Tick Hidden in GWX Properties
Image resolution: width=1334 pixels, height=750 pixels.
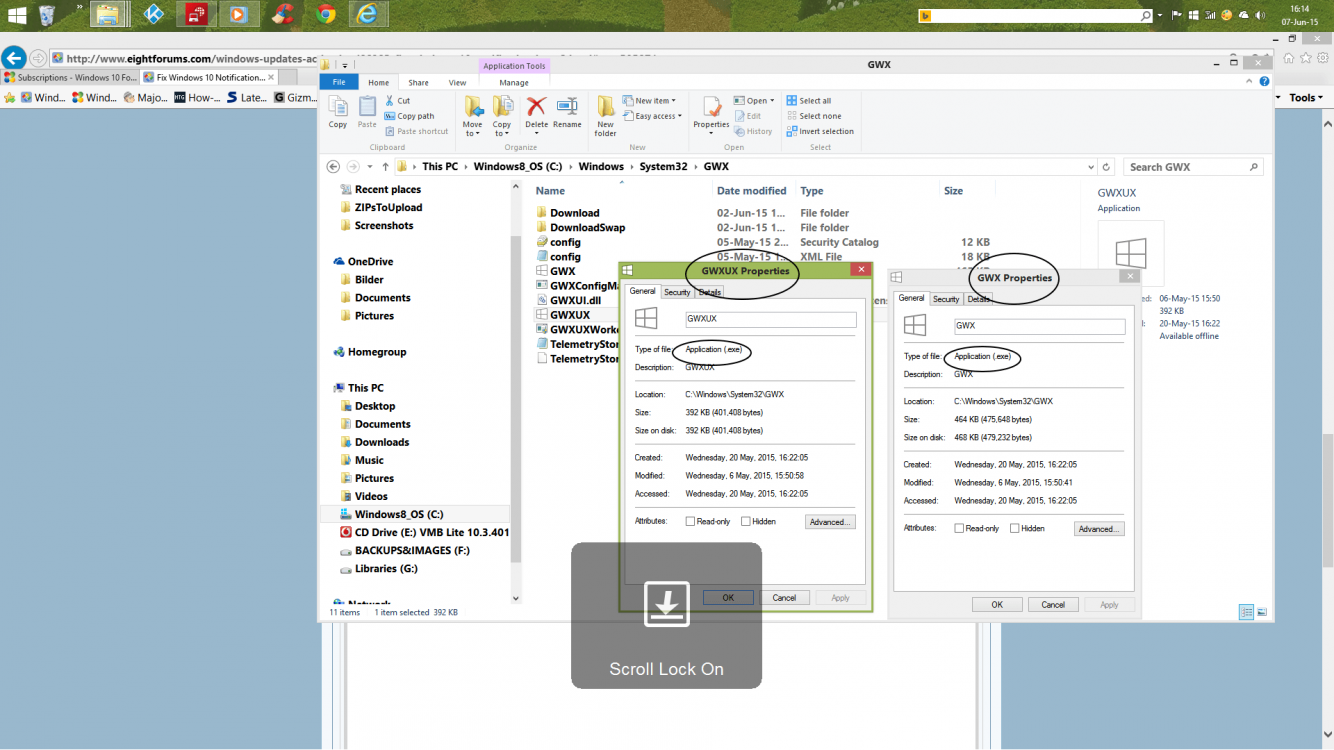tap(1014, 528)
